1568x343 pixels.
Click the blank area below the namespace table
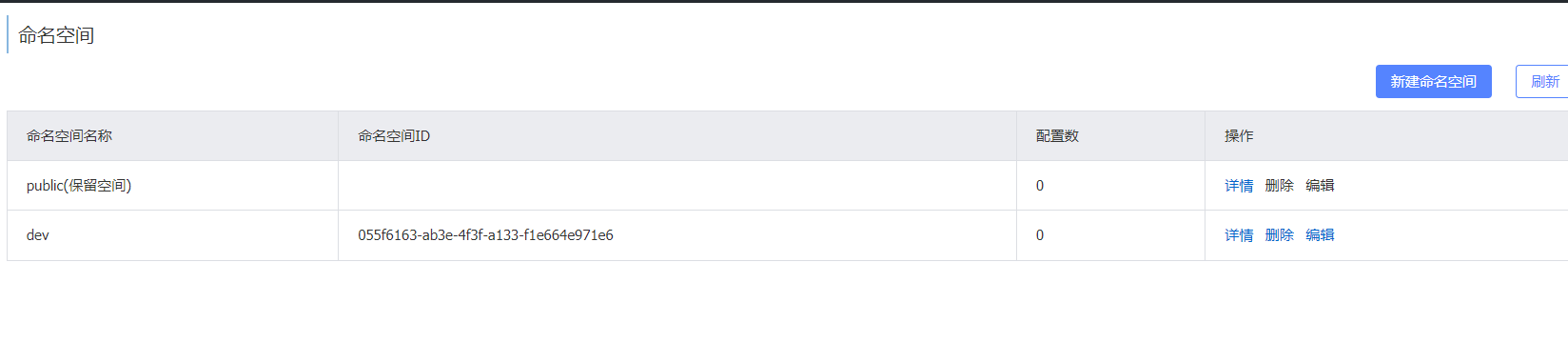(x=784, y=302)
